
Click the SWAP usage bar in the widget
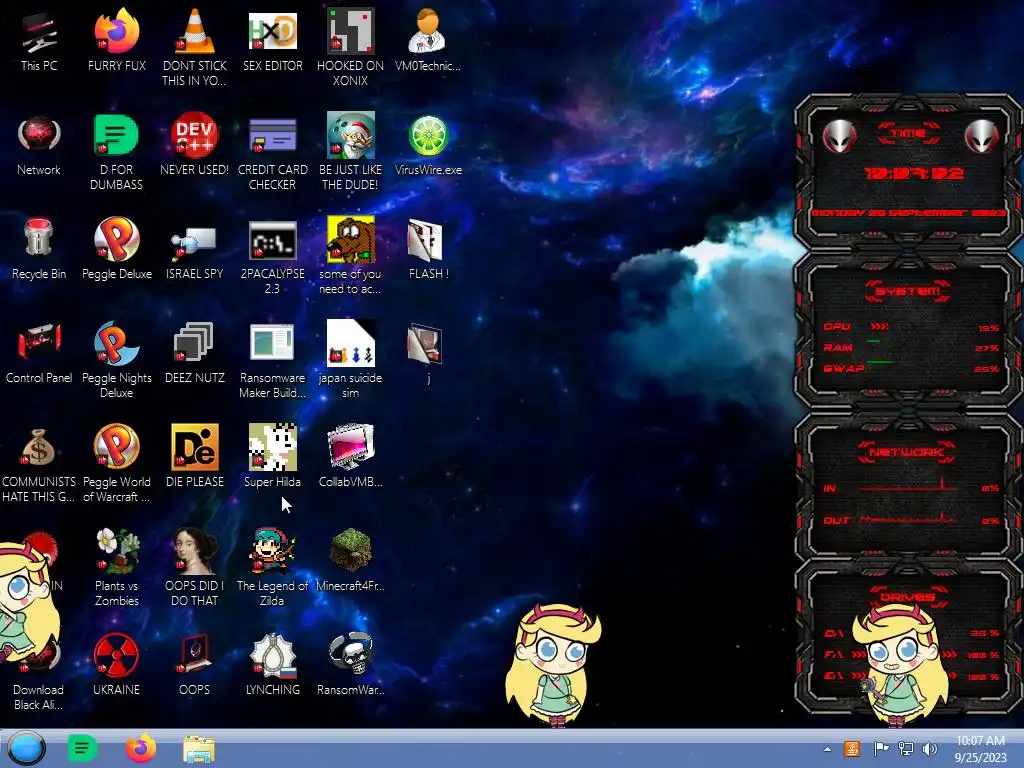tap(912, 368)
